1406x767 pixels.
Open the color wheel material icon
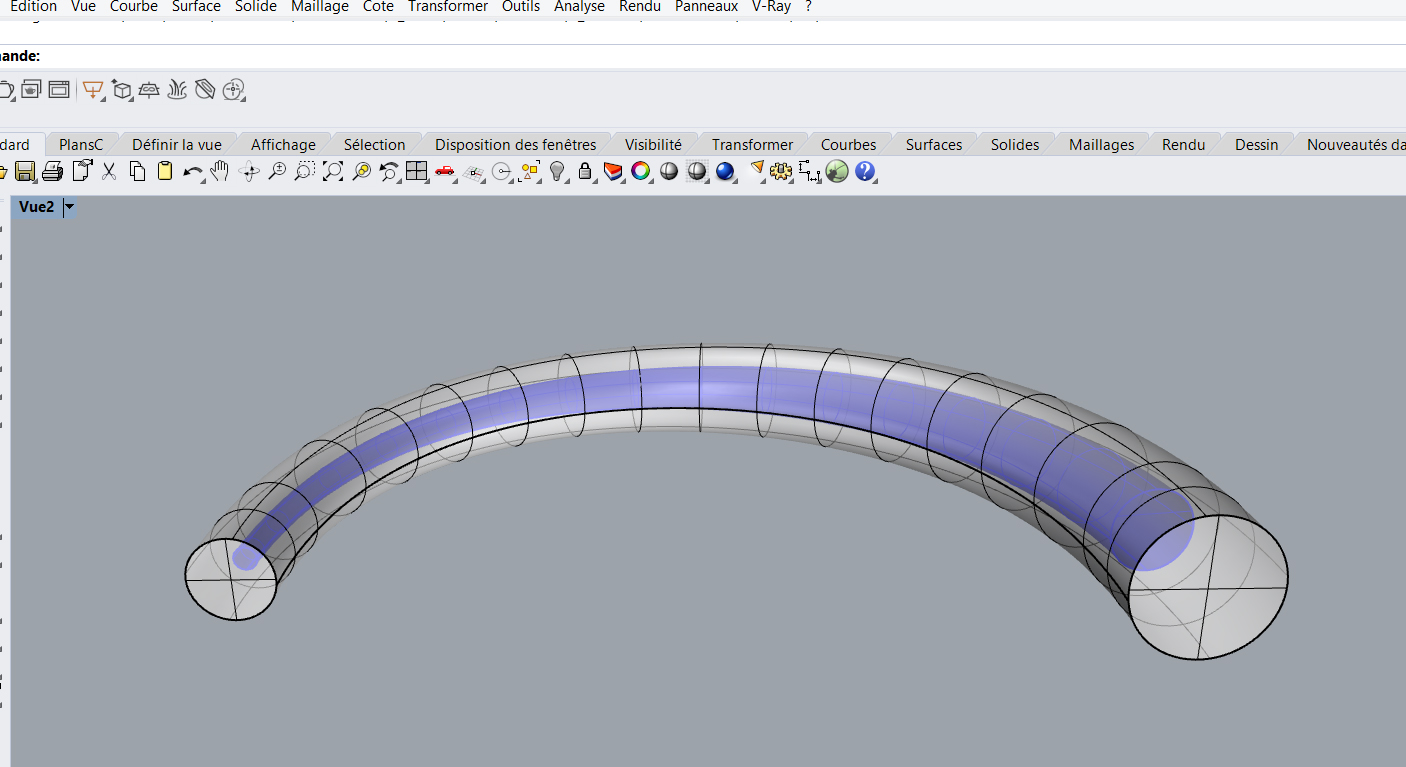pos(641,172)
